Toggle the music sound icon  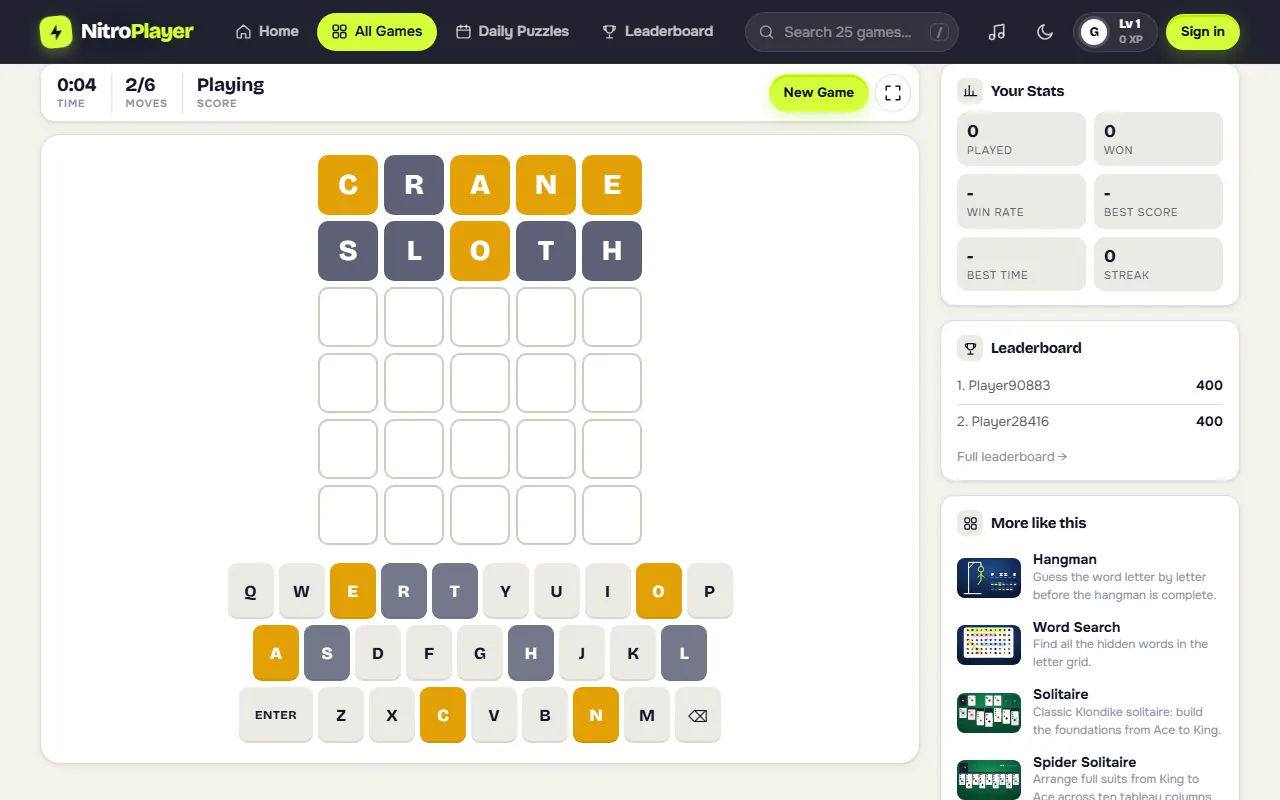996,32
